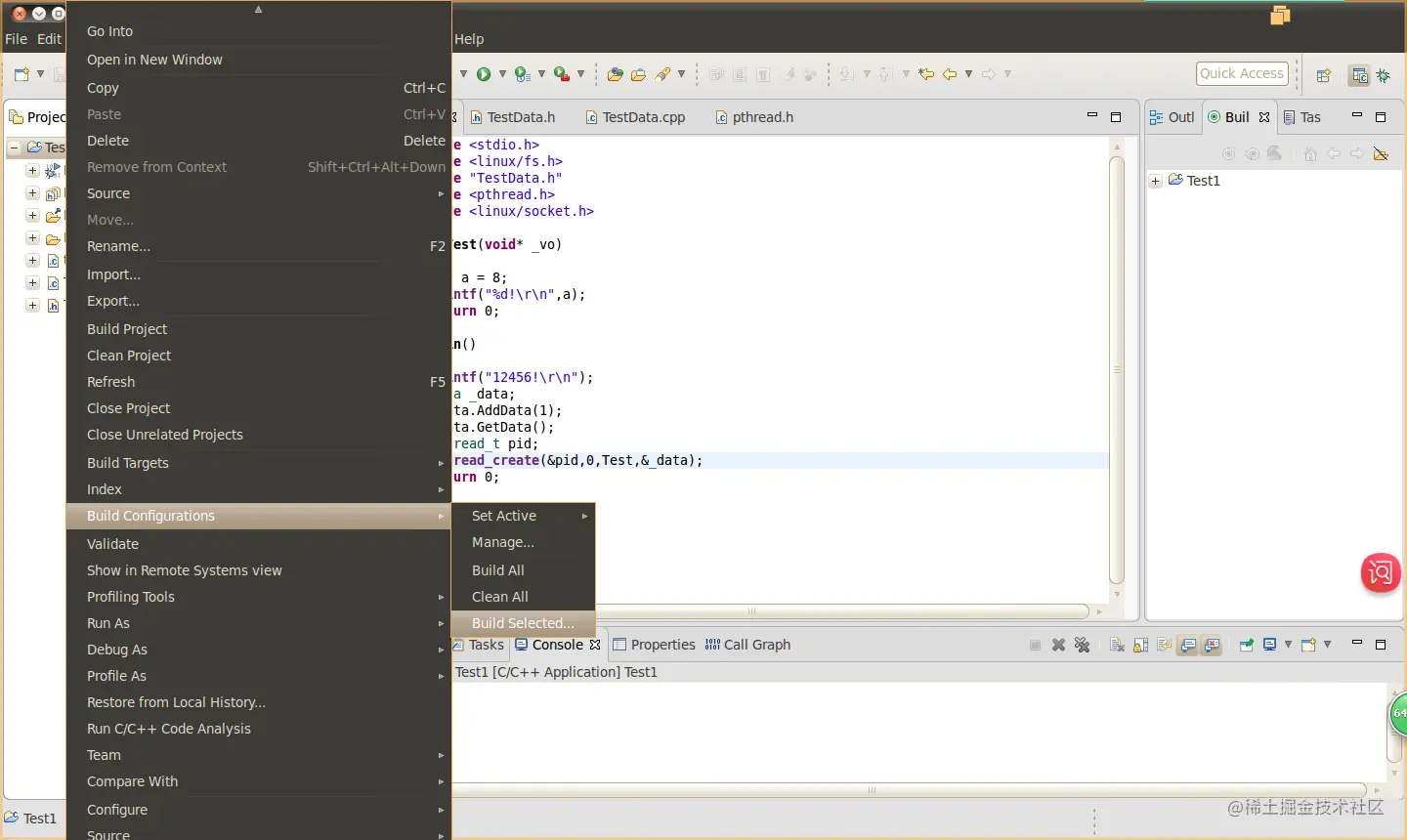Open Display Selected Console dropdown arrow
This screenshot has height=840, width=1407.
1288,645
